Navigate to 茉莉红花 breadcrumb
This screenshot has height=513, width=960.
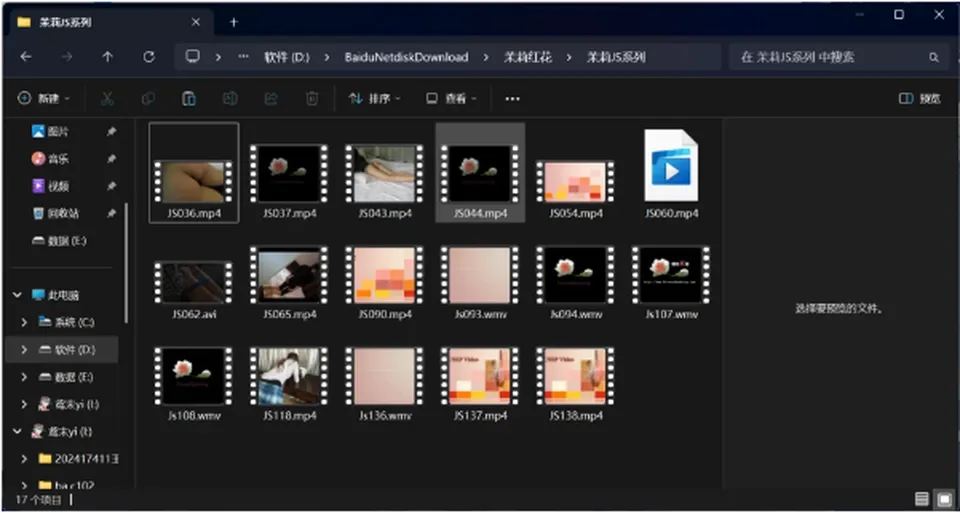[528, 58]
